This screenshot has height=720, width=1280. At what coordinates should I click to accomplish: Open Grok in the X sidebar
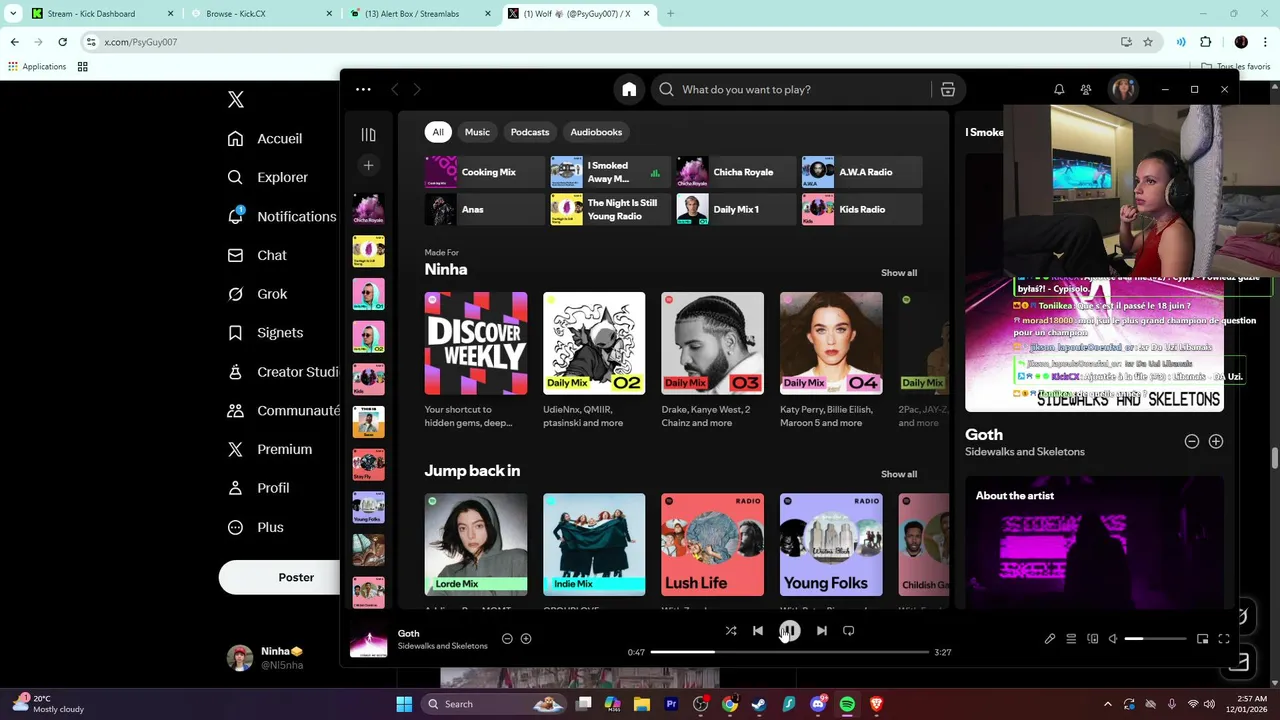click(x=258, y=294)
